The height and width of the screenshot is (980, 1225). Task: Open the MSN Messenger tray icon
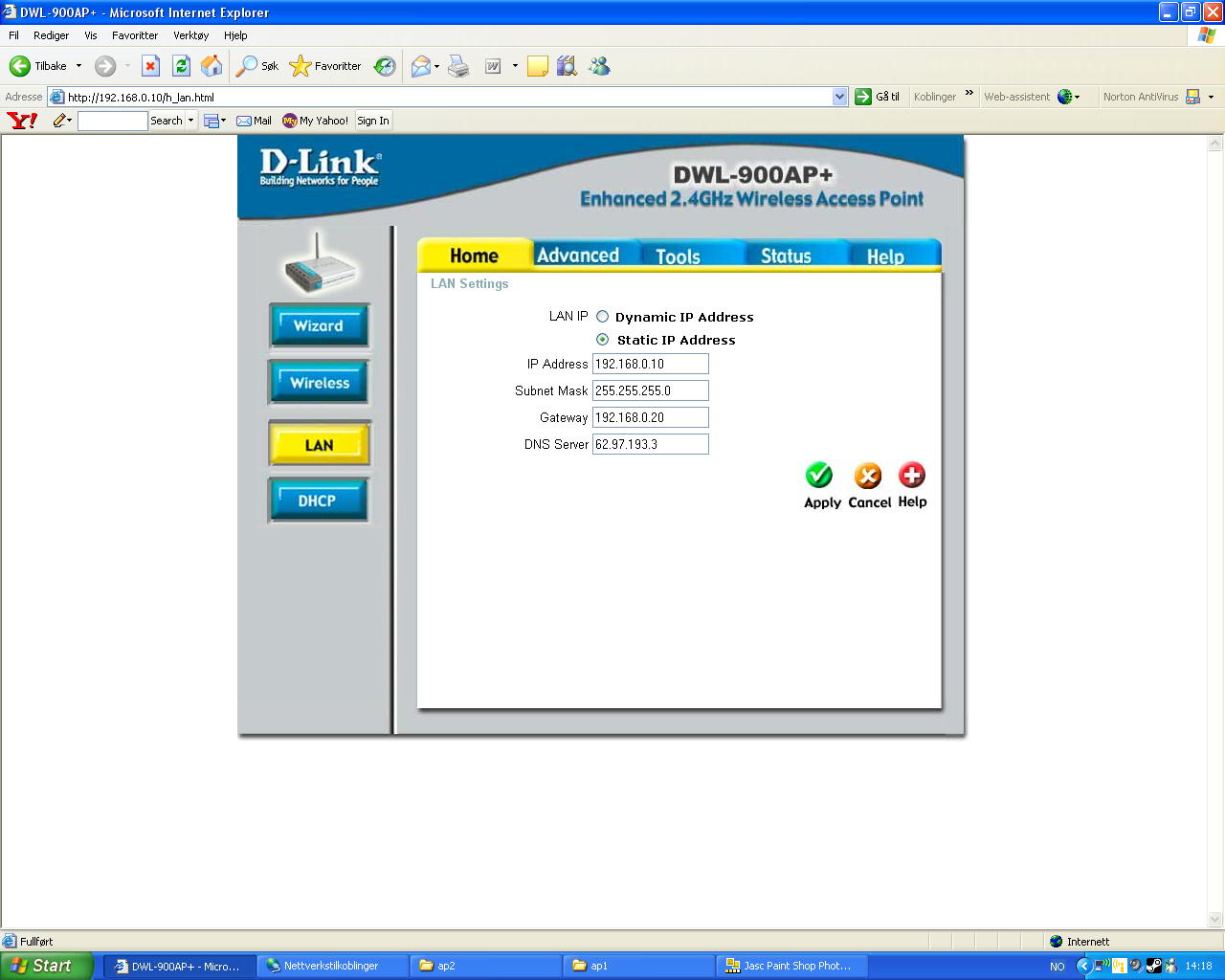[1170, 966]
